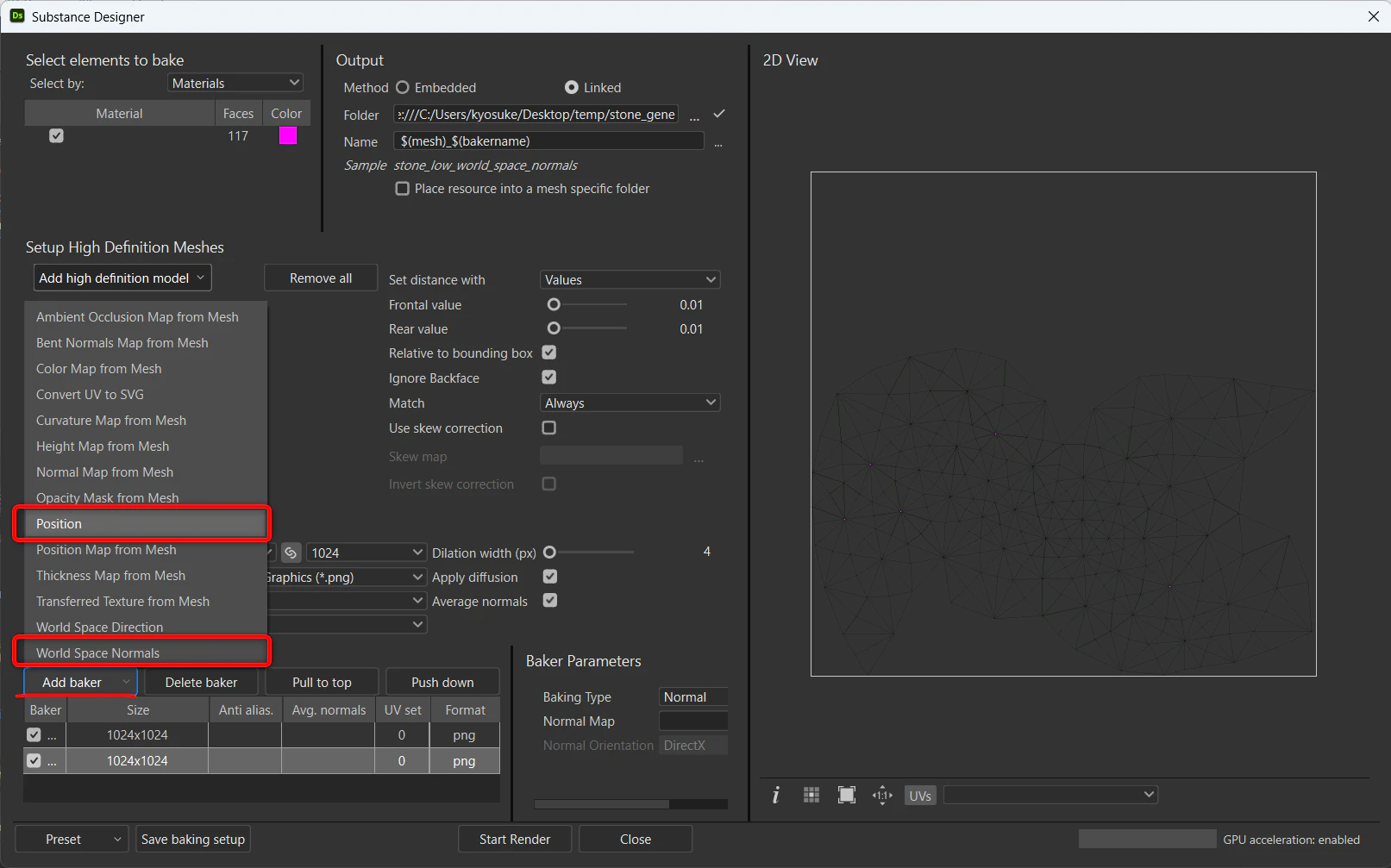
Task: Choose the plain Position baker entry
Action: click(x=146, y=524)
